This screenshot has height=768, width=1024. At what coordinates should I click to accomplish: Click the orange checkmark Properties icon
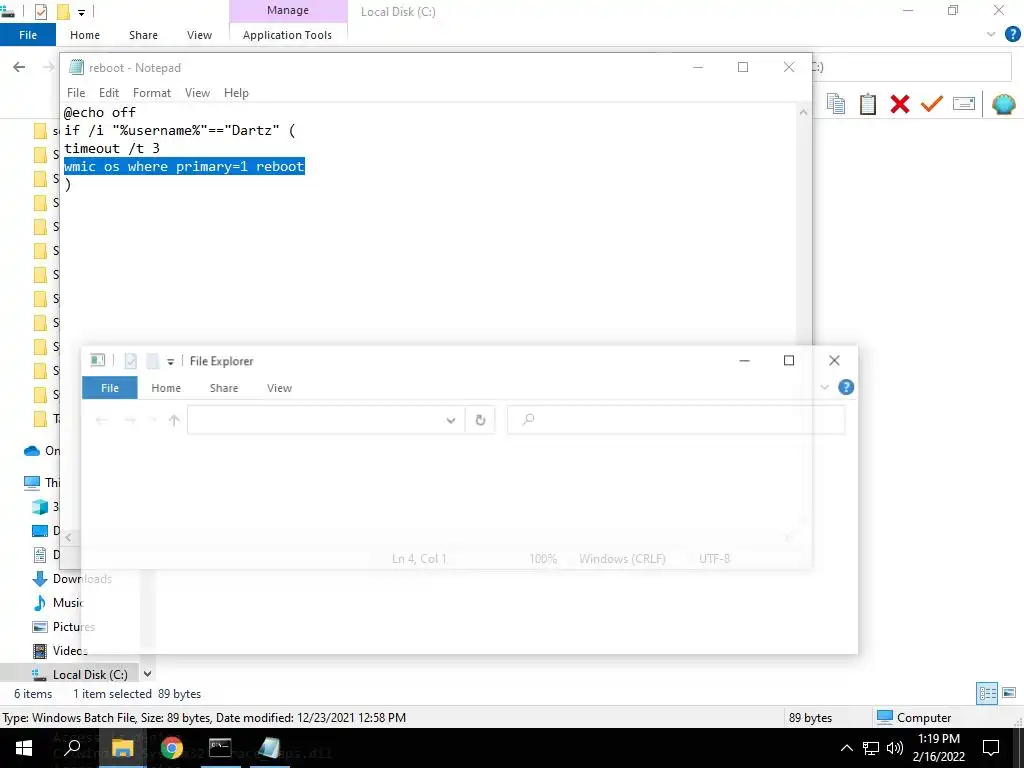coord(932,104)
